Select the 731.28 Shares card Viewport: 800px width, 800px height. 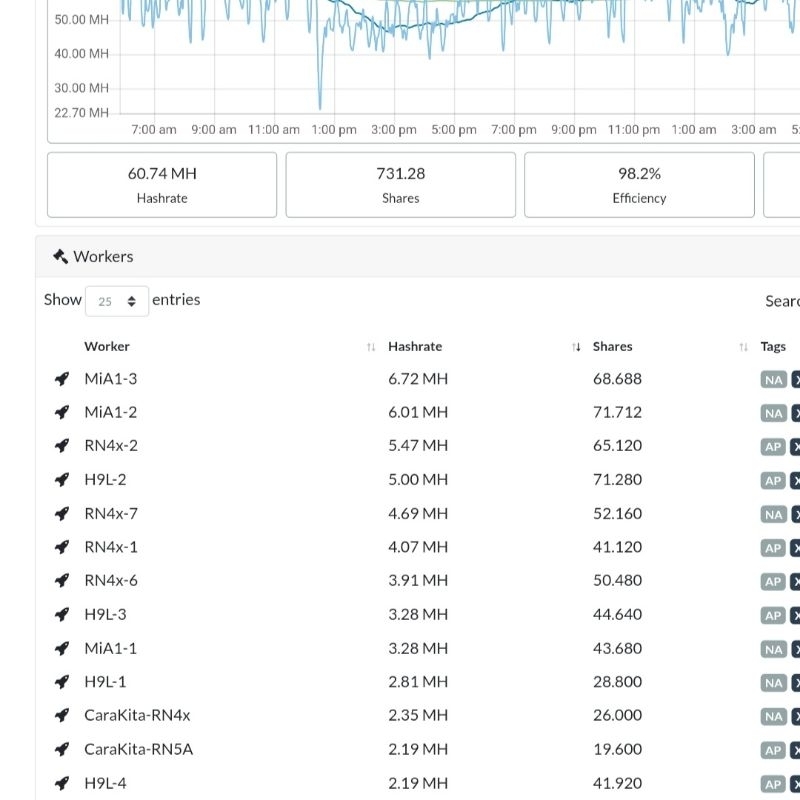point(401,185)
